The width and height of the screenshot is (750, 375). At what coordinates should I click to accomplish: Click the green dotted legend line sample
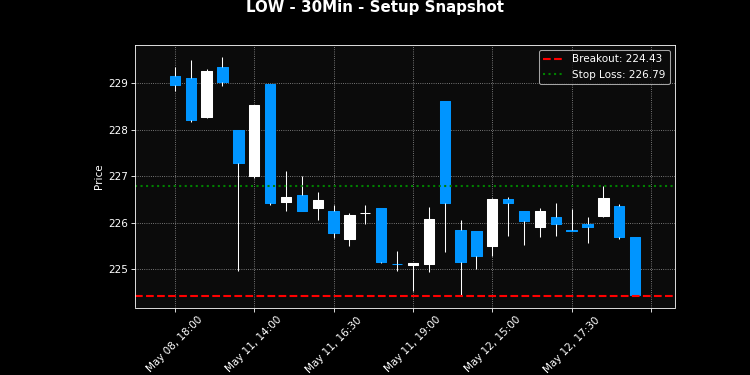[553, 74]
